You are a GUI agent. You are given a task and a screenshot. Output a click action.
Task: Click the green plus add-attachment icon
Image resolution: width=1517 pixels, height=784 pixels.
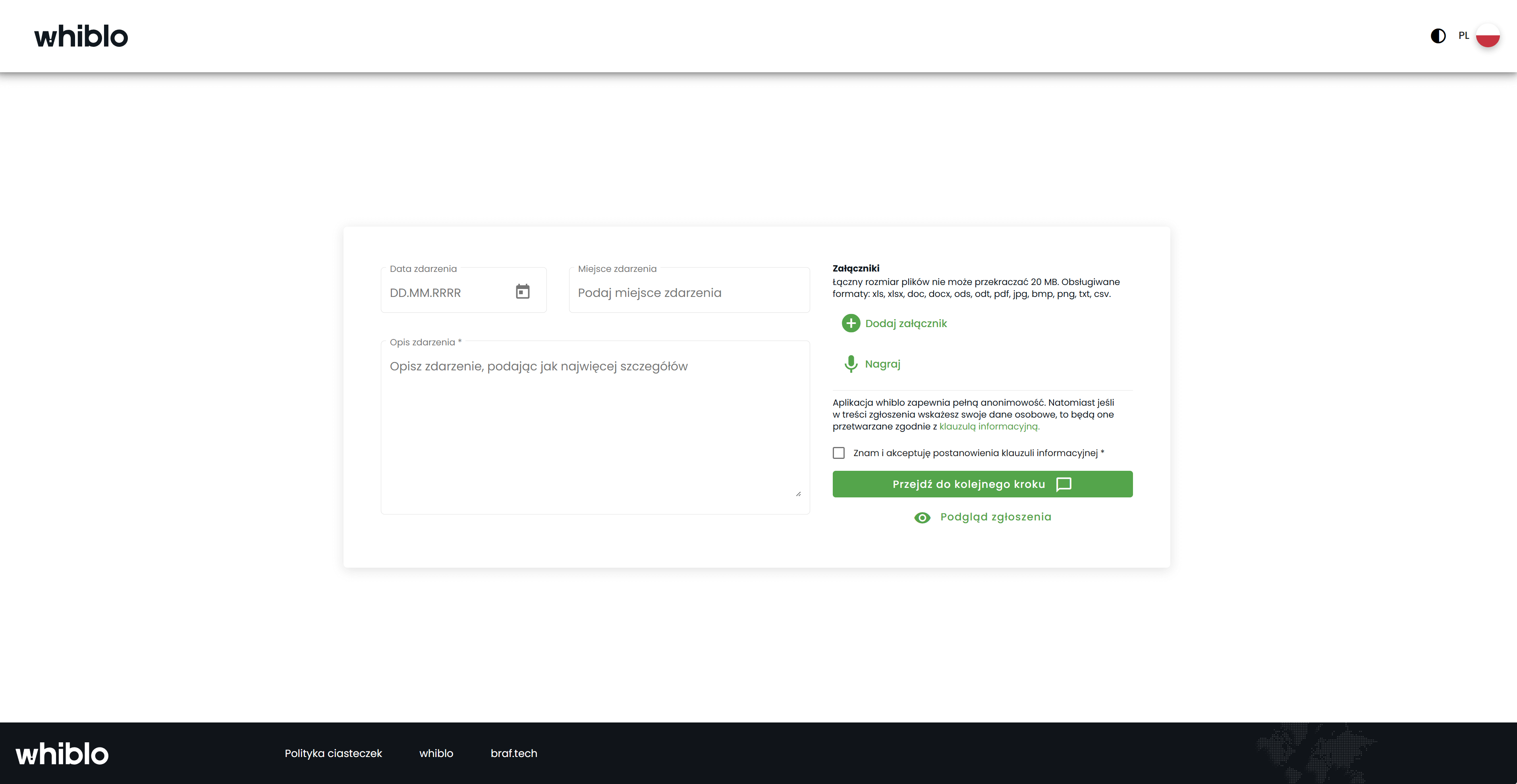(x=850, y=323)
